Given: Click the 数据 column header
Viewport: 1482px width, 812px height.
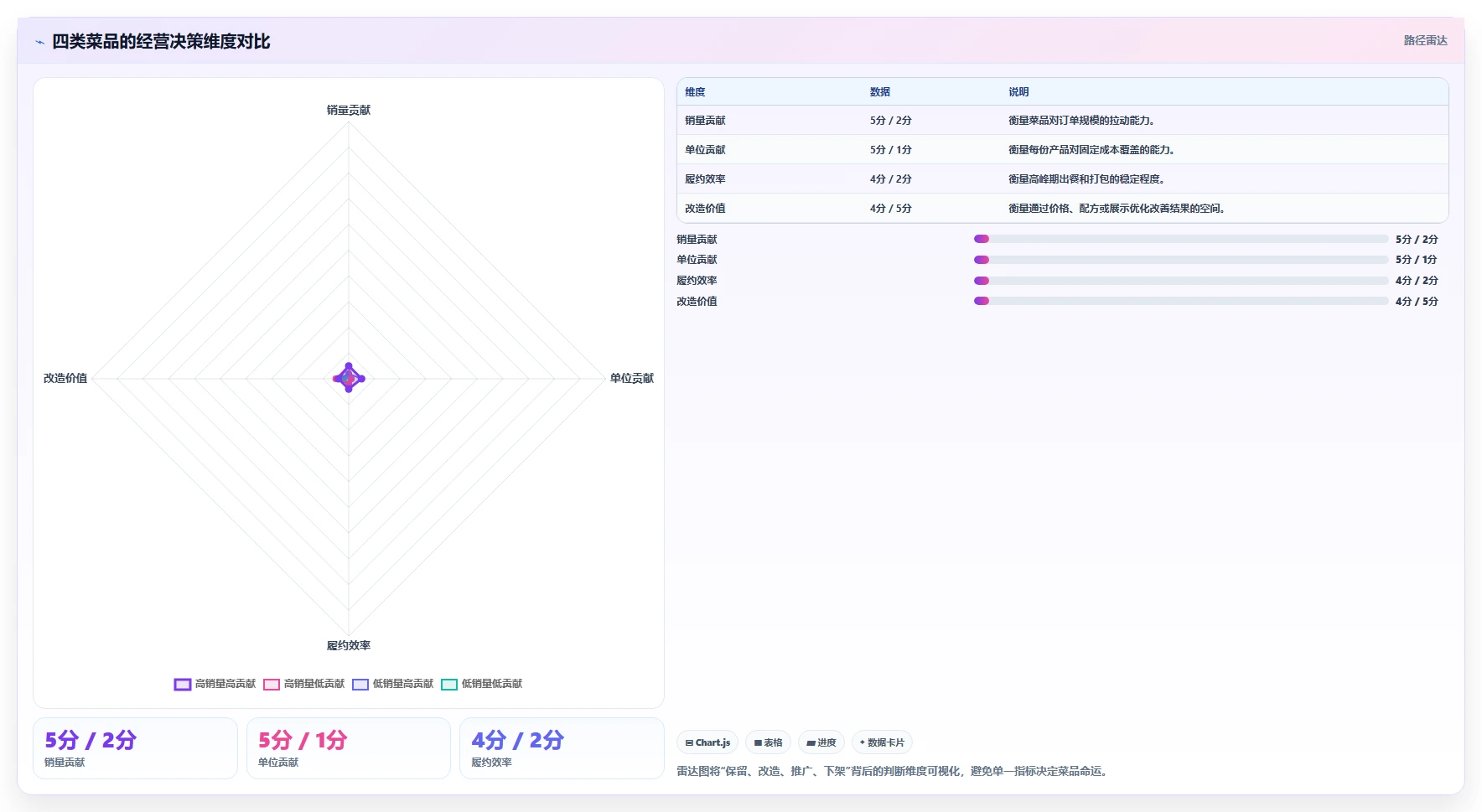Looking at the screenshot, I should 880,92.
